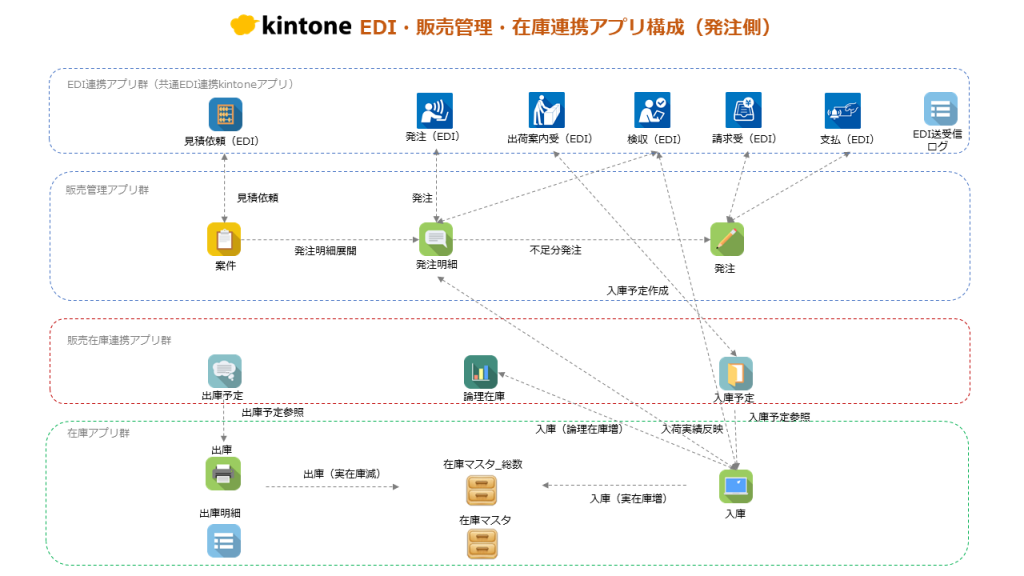This screenshot has width=1024, height=576.
Task: Click the 入庫（論理在庫増） label
Action: point(579,429)
